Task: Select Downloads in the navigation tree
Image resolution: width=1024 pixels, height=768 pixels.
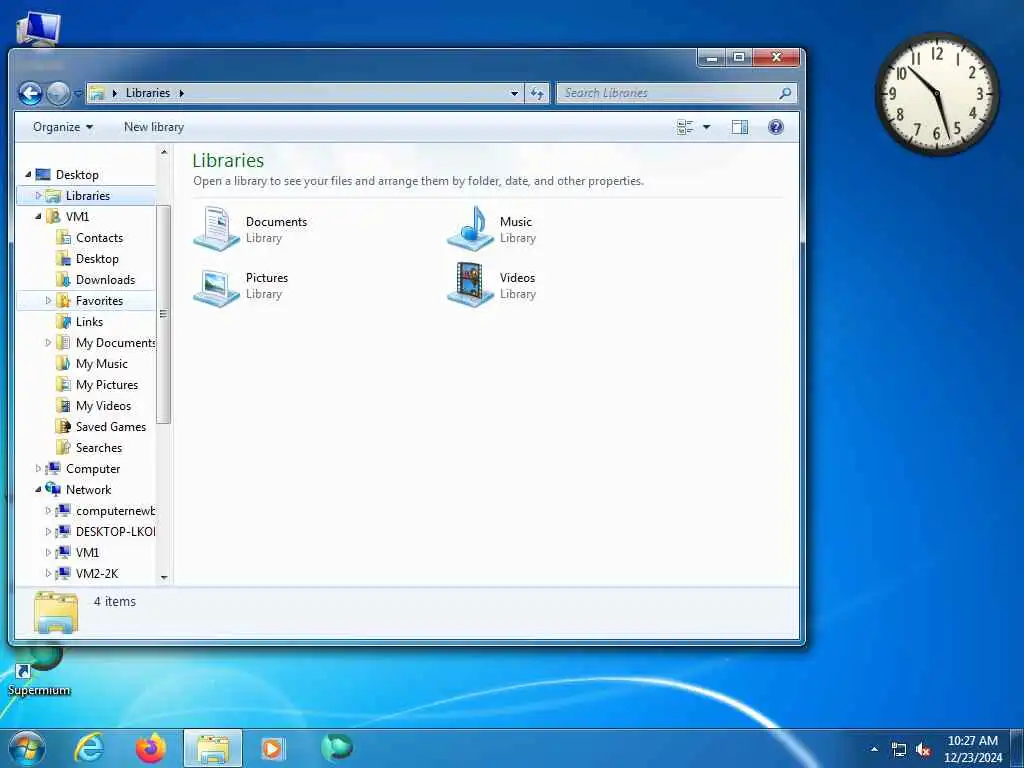Action: point(105,280)
